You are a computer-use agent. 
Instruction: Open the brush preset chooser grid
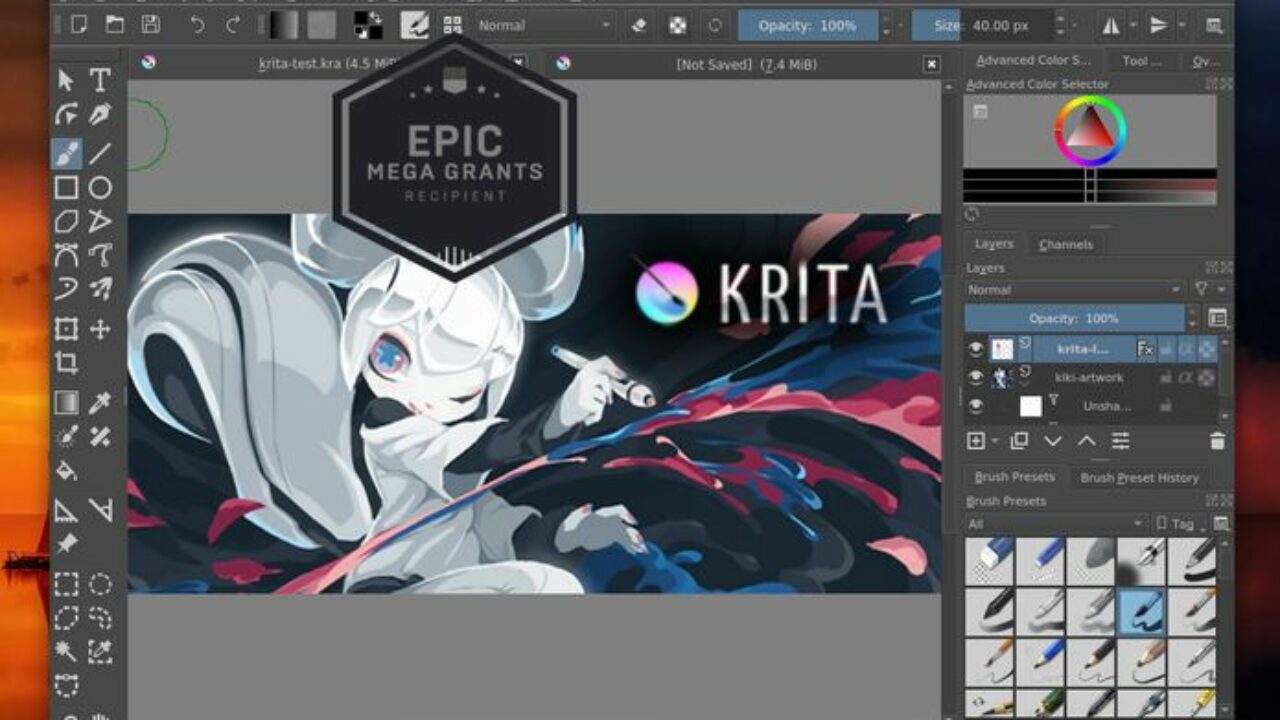pos(453,25)
